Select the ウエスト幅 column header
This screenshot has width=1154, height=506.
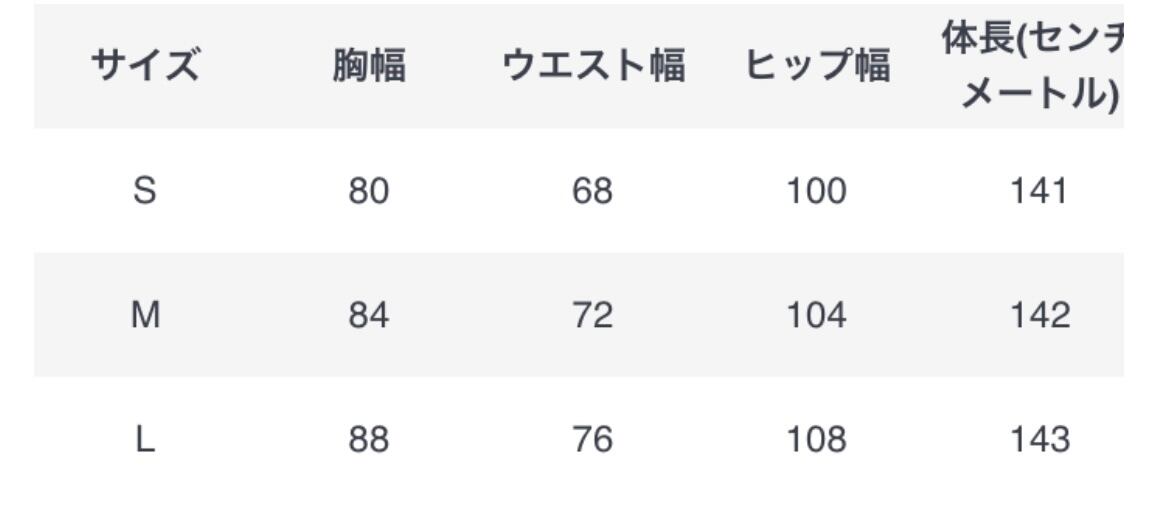[593, 67]
